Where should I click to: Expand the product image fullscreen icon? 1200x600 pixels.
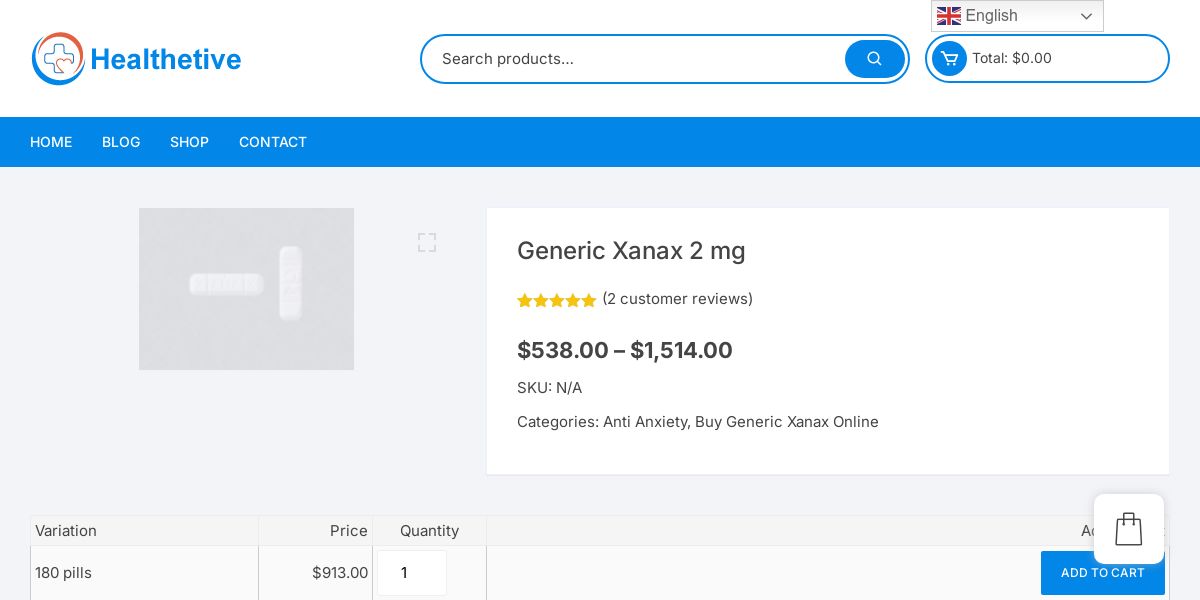pyautogui.click(x=427, y=242)
